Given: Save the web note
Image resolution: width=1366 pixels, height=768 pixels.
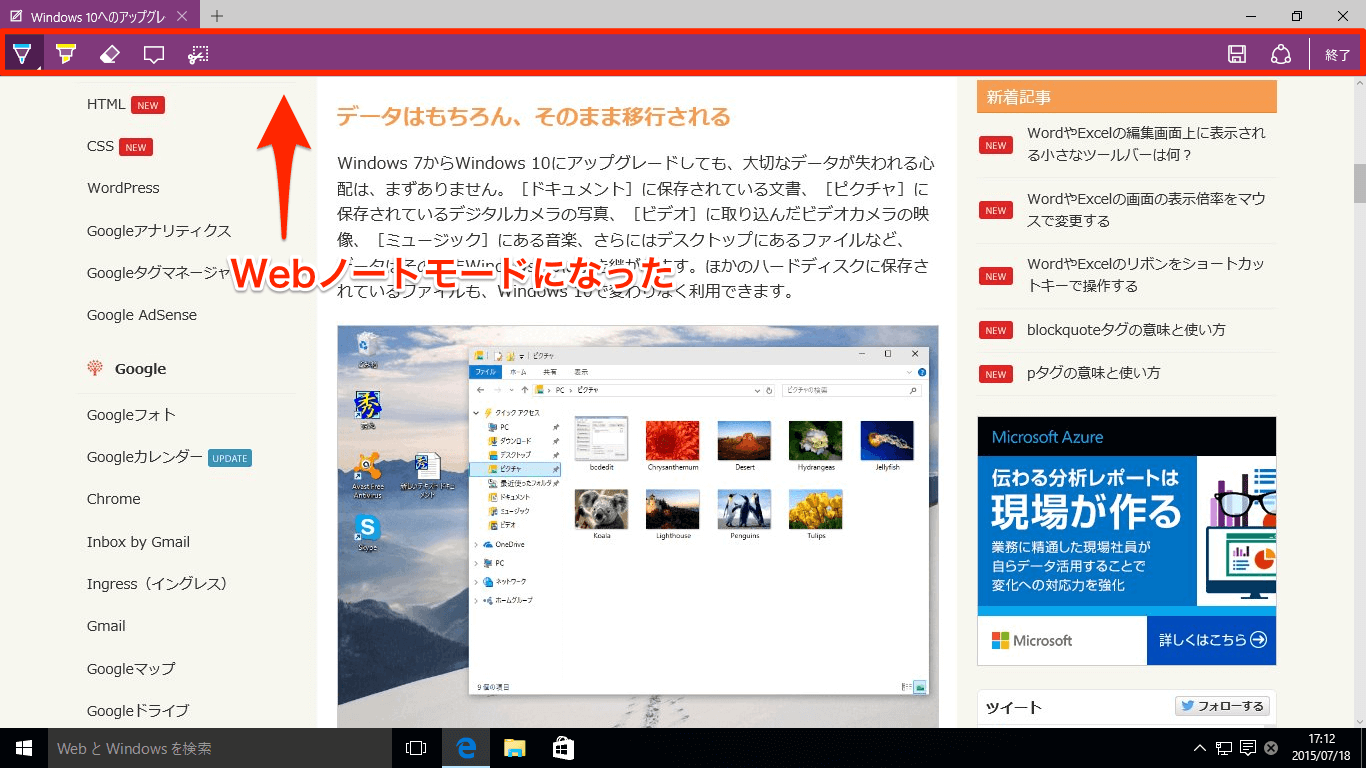Looking at the screenshot, I should [1237, 54].
